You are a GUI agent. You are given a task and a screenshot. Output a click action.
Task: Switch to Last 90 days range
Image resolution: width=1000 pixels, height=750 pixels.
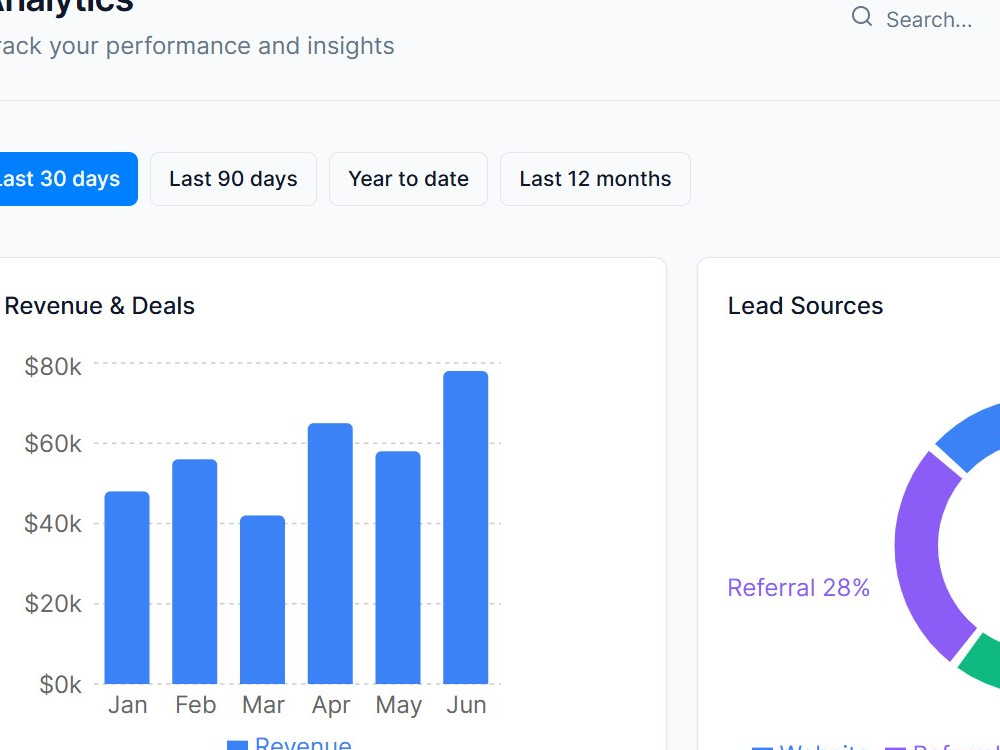[233, 179]
